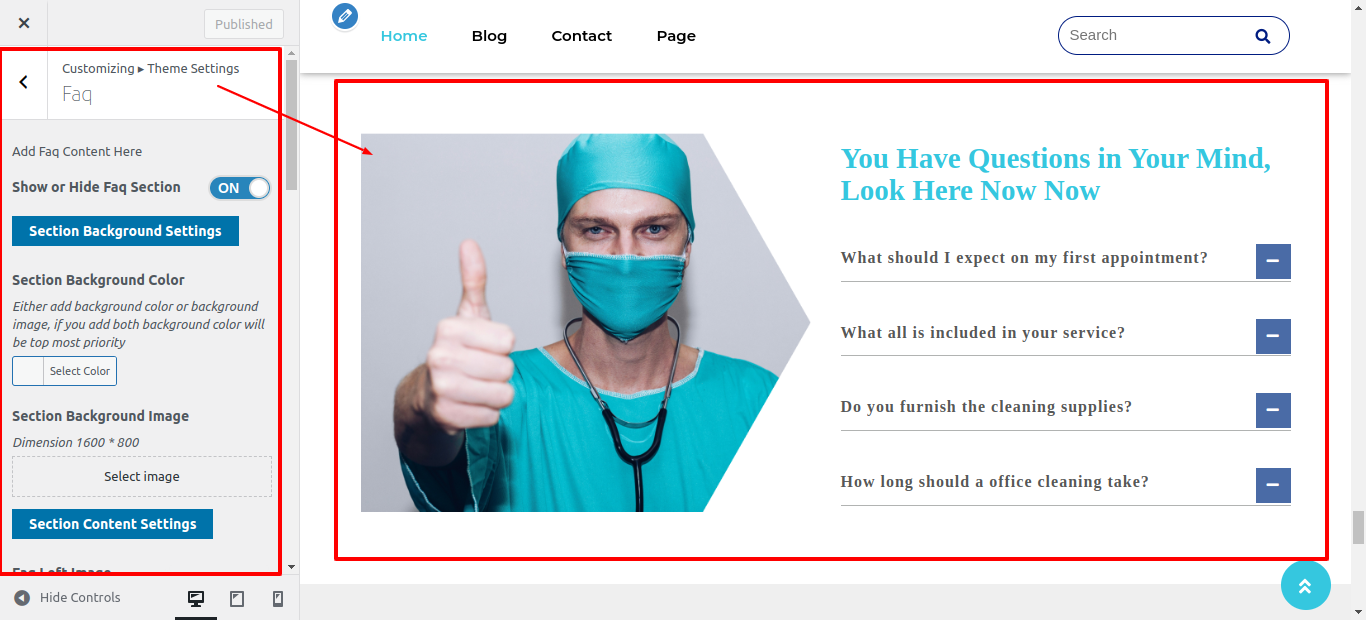Screen dimensions: 1366x620
Task: Collapse 'How long should a office cleaning' item
Action: [1273, 485]
